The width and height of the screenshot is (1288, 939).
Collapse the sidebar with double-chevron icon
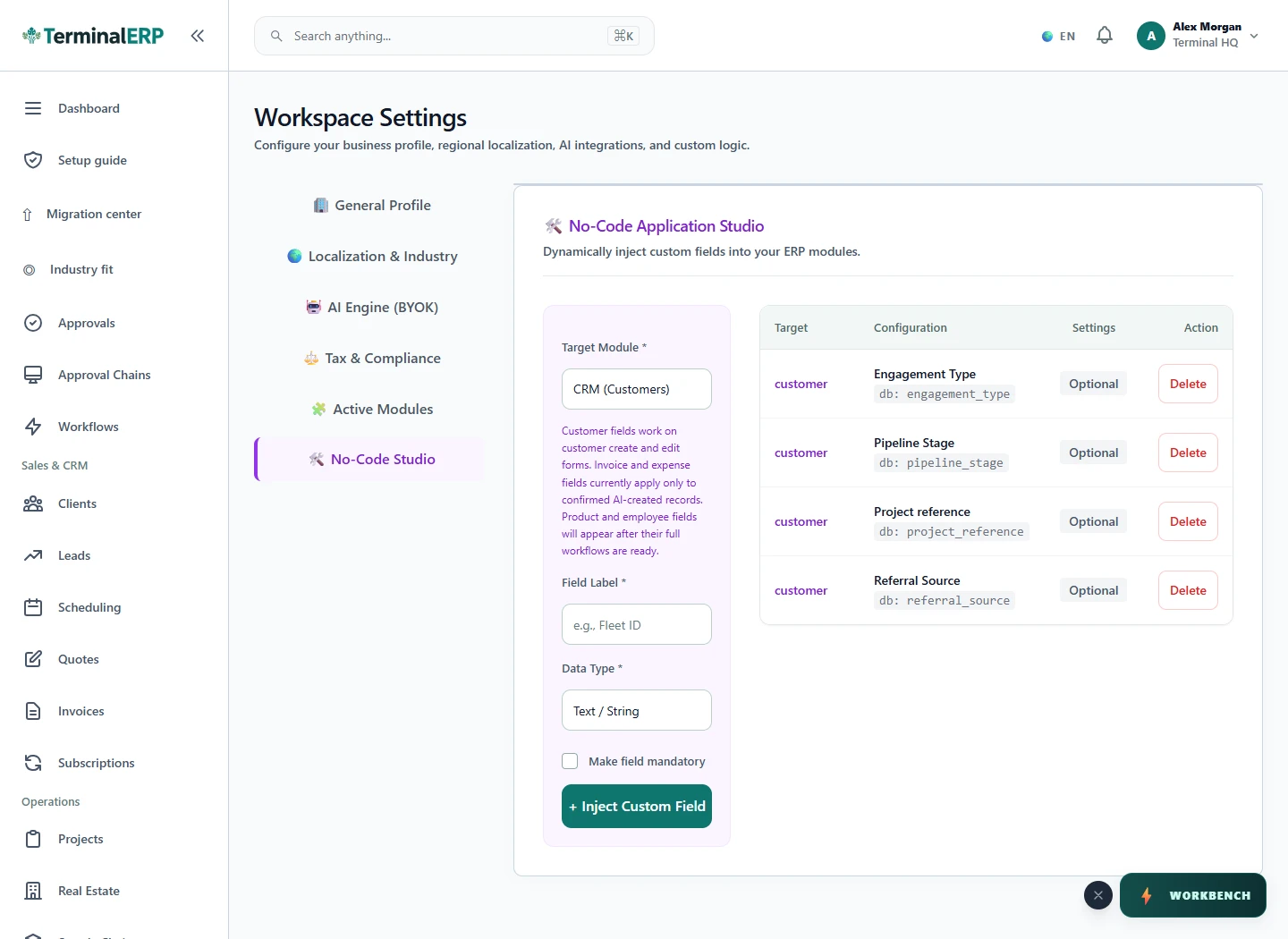197,36
